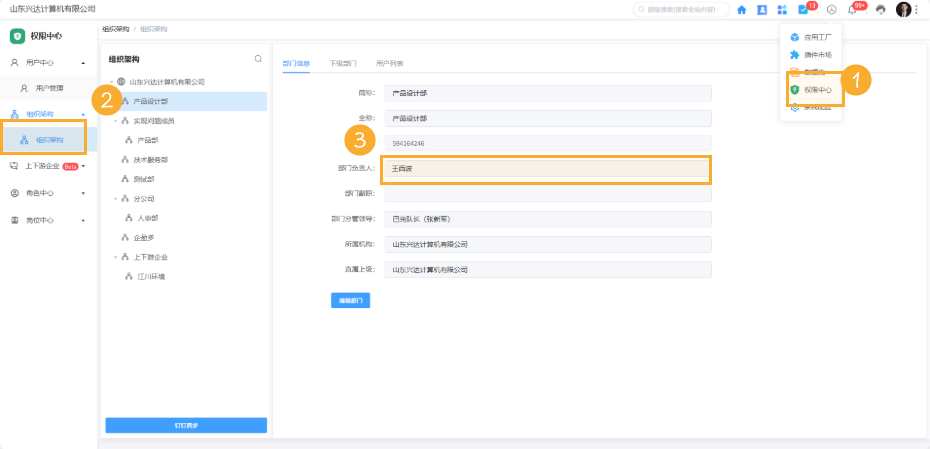This screenshot has width=930, height=449.
Task: Collapse the 用户中心 sidebar menu
Action: [x=83, y=63]
